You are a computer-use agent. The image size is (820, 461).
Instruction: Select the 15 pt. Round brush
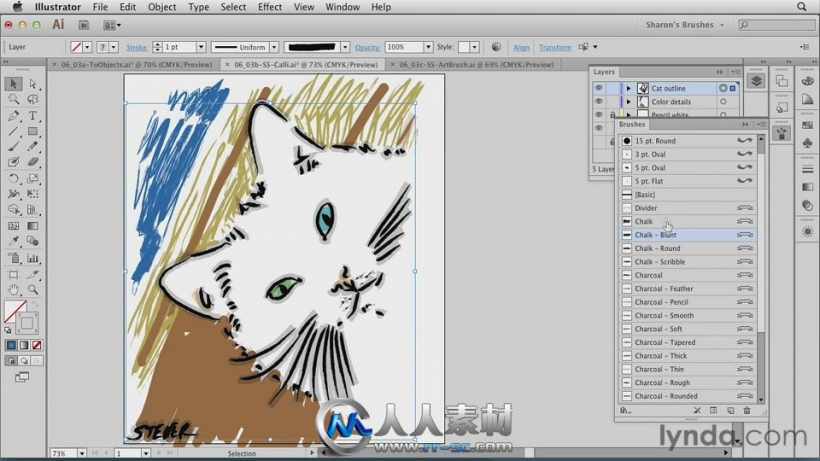coord(688,141)
